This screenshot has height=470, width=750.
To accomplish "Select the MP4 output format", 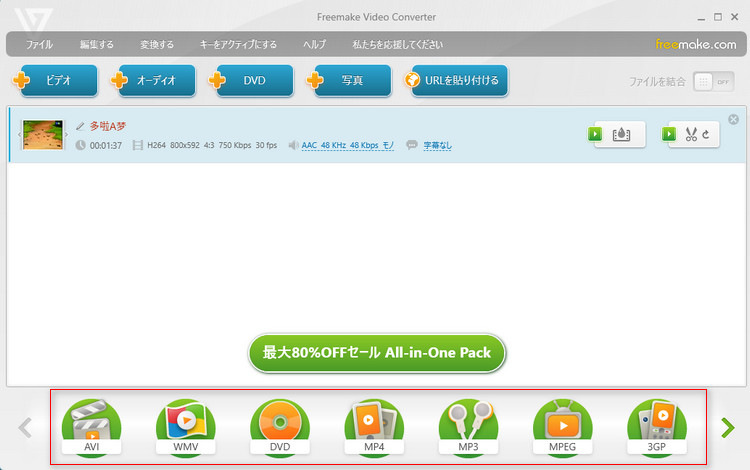I will pos(374,427).
